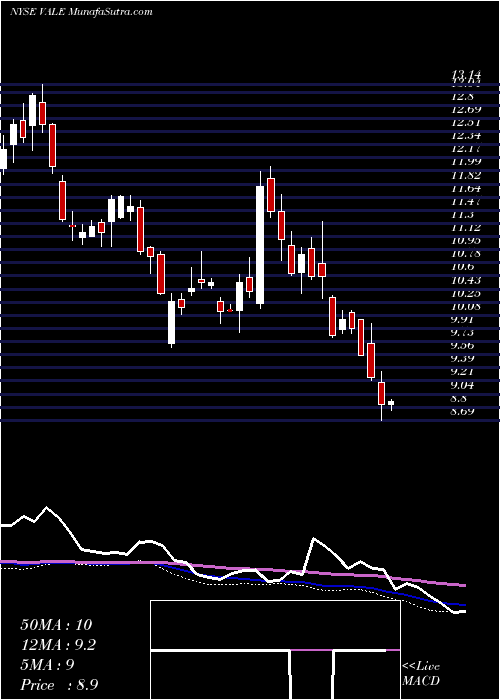Viewport: 500px width, 700px height.
Task: Pick the 9.73 price axis label
Action: [461, 332]
